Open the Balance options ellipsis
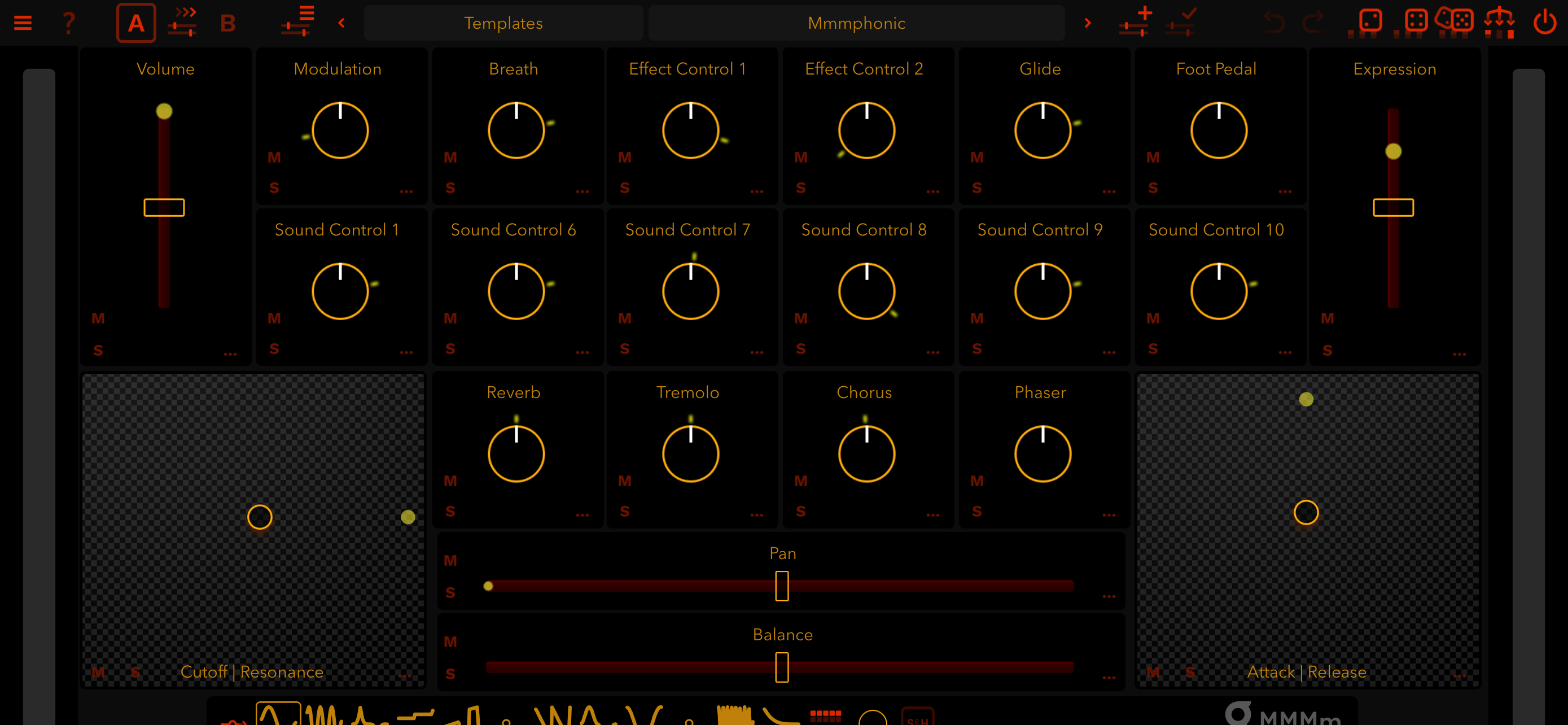This screenshot has width=1568, height=725. [1109, 678]
